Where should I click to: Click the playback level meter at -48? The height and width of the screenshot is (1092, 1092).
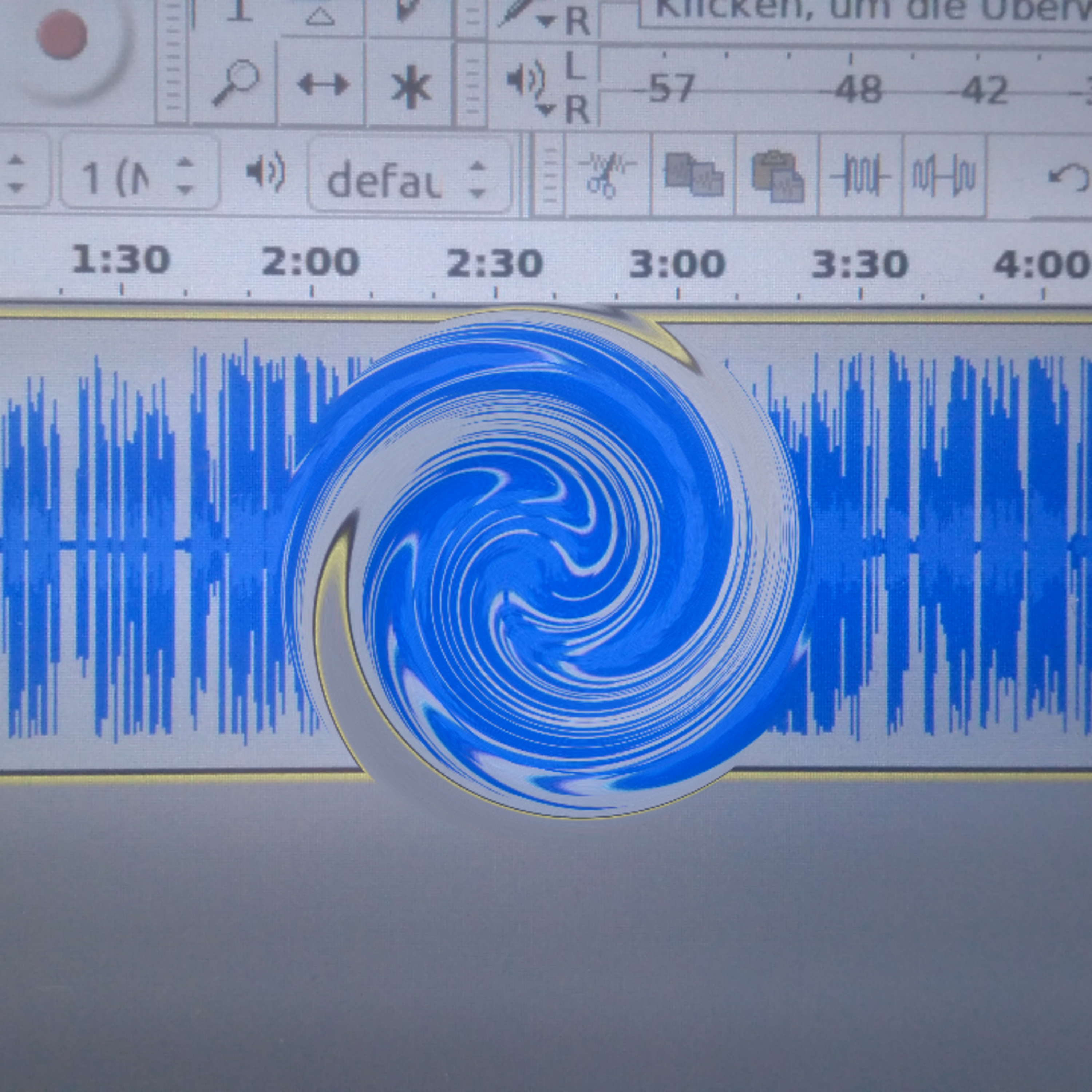tap(859, 89)
